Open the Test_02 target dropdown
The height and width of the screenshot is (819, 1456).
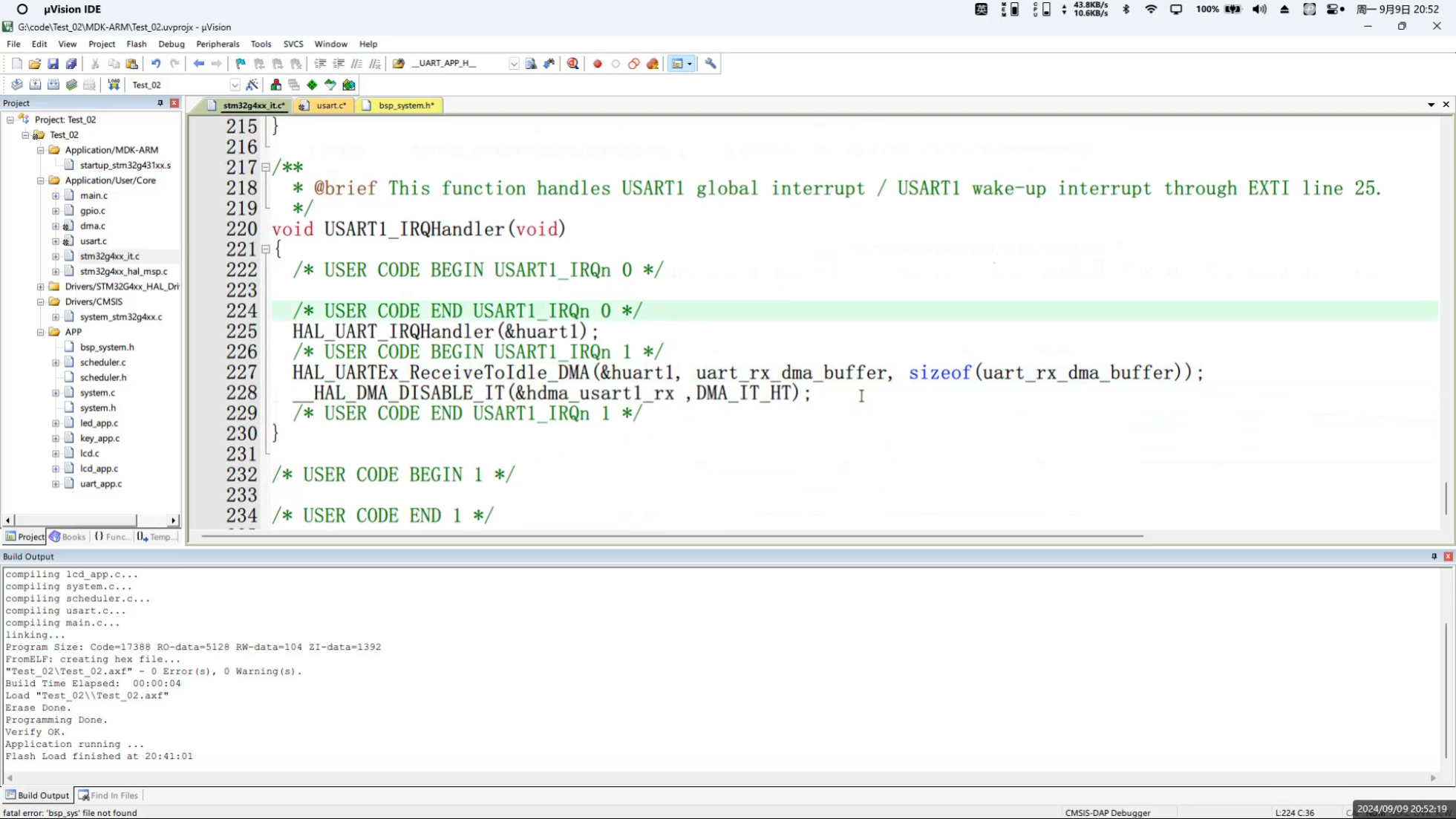point(235,85)
